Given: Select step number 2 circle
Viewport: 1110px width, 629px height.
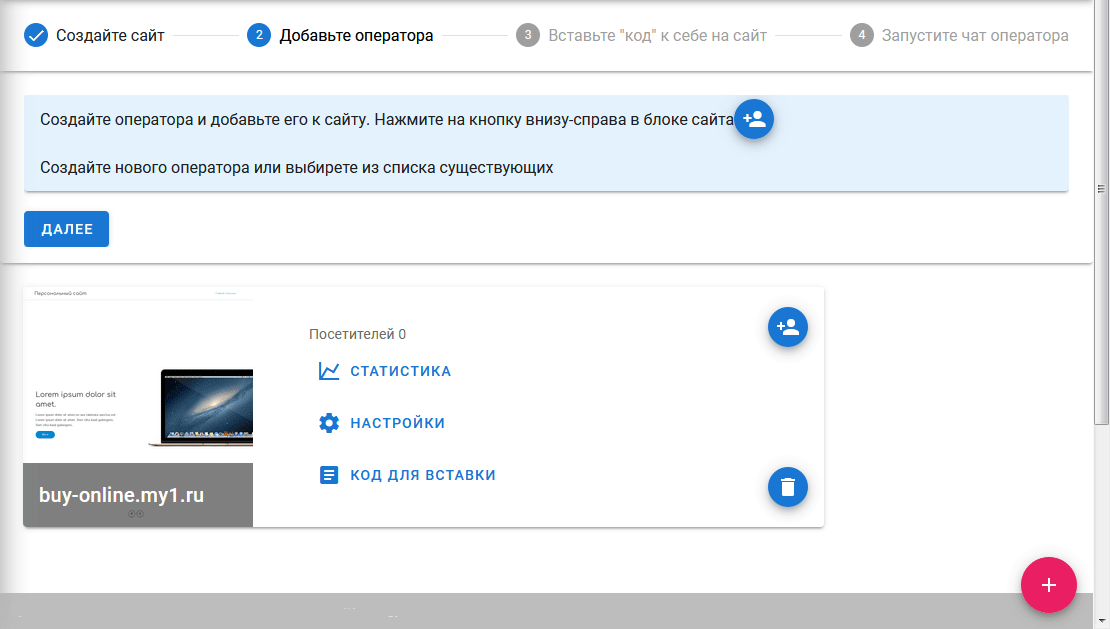Looking at the screenshot, I should 259,36.
